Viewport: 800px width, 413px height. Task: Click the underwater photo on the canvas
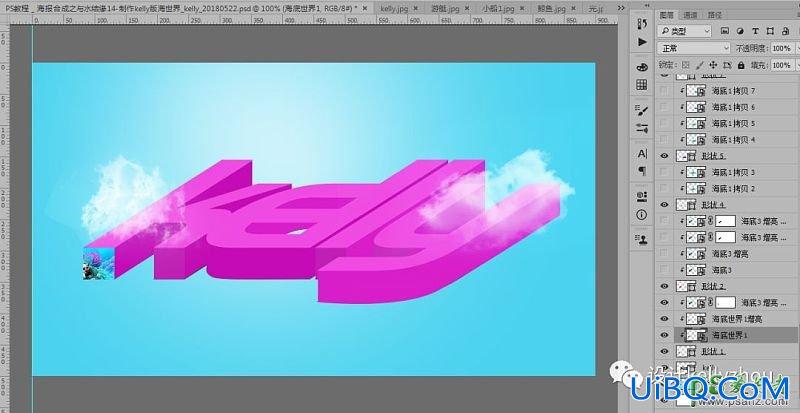99,263
